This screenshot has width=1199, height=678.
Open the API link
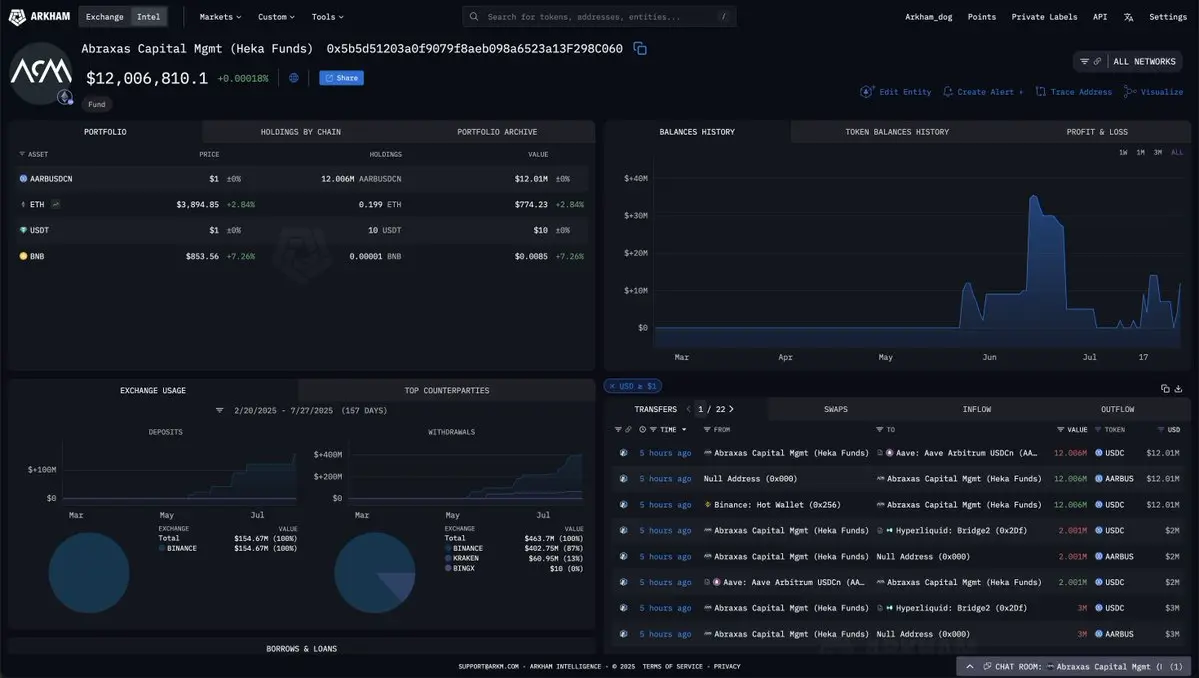click(x=1100, y=17)
